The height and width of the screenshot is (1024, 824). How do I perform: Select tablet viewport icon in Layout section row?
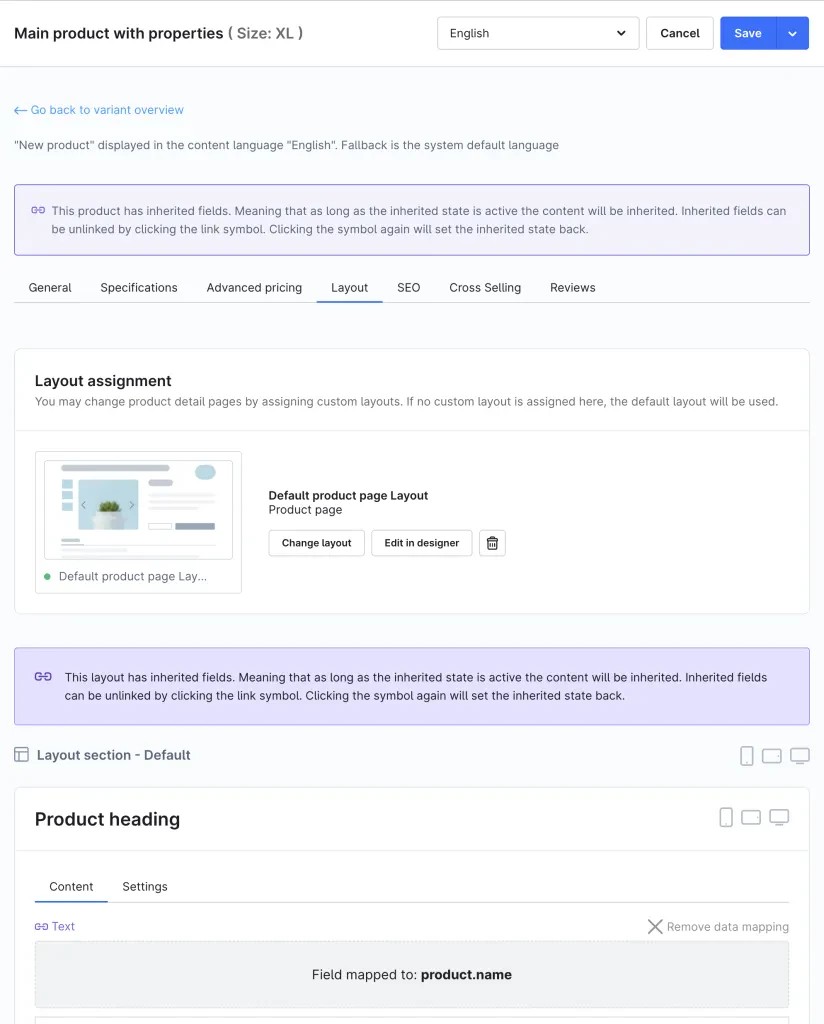pos(771,756)
